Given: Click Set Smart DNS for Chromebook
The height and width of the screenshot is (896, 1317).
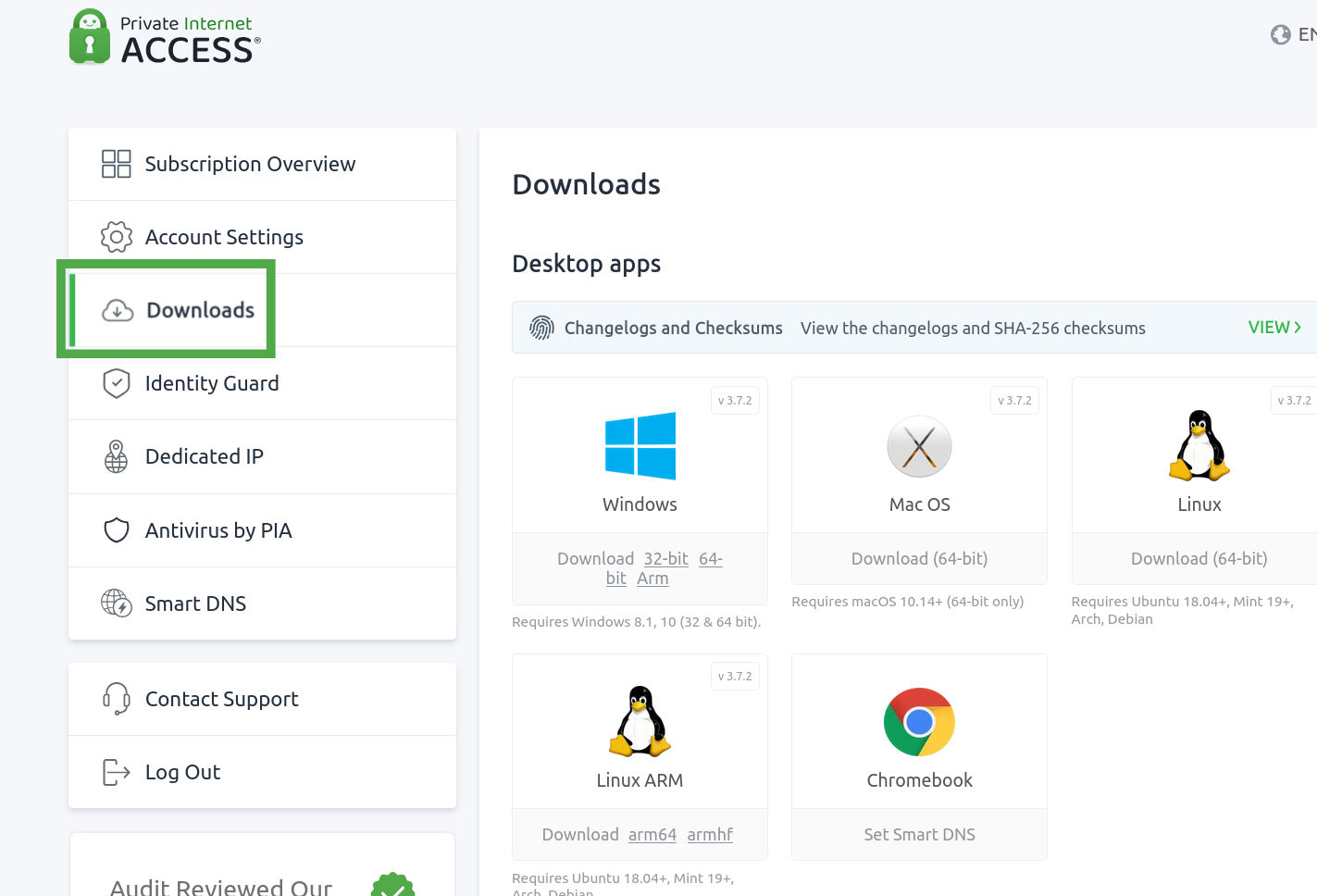Looking at the screenshot, I should (x=919, y=835).
